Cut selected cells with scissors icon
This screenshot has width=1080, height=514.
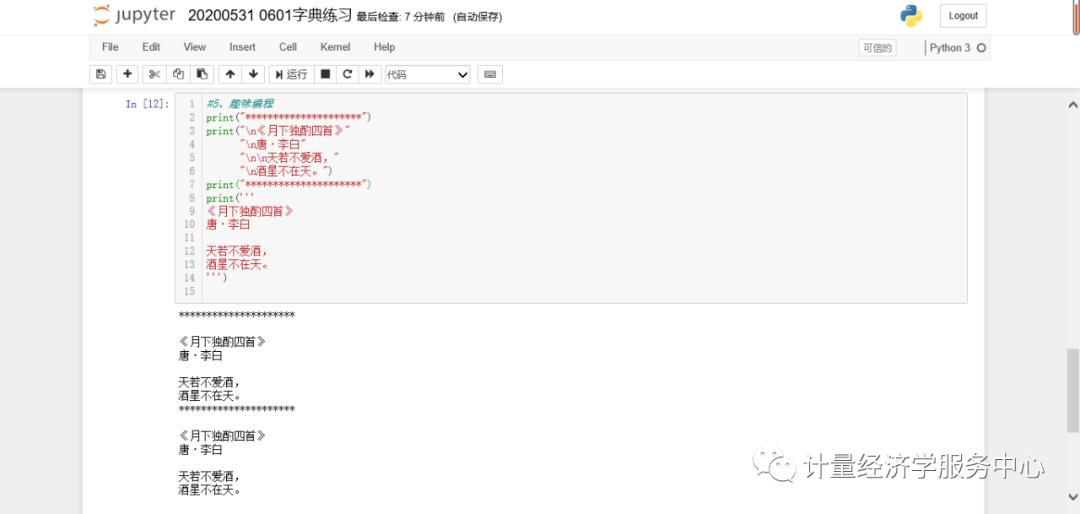click(155, 74)
